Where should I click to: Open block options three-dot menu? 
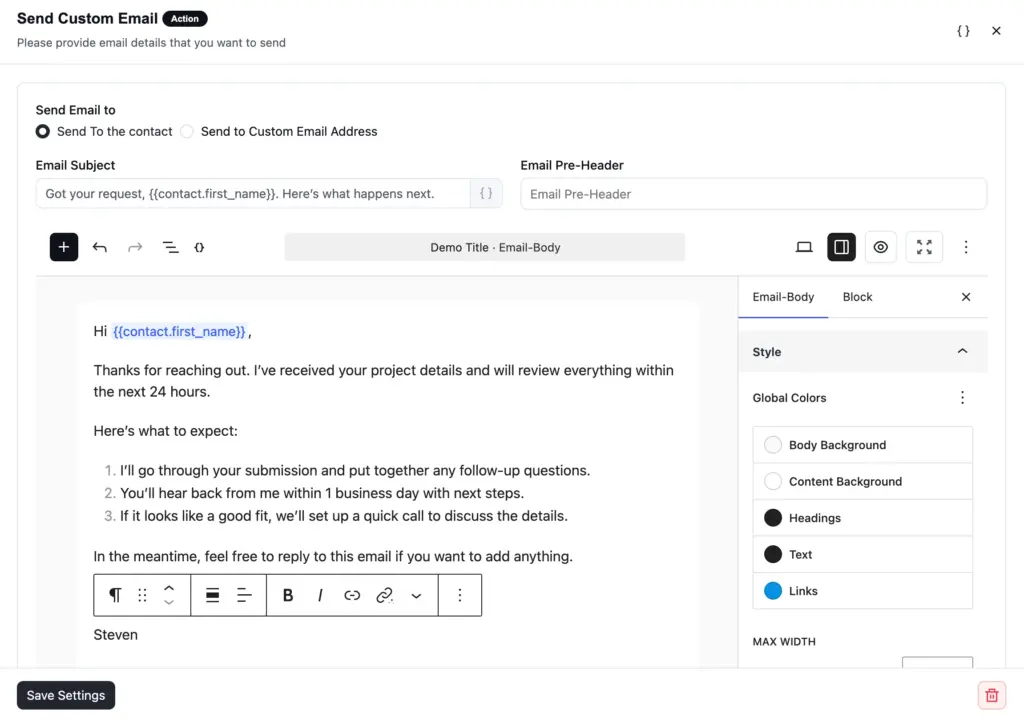(460, 595)
